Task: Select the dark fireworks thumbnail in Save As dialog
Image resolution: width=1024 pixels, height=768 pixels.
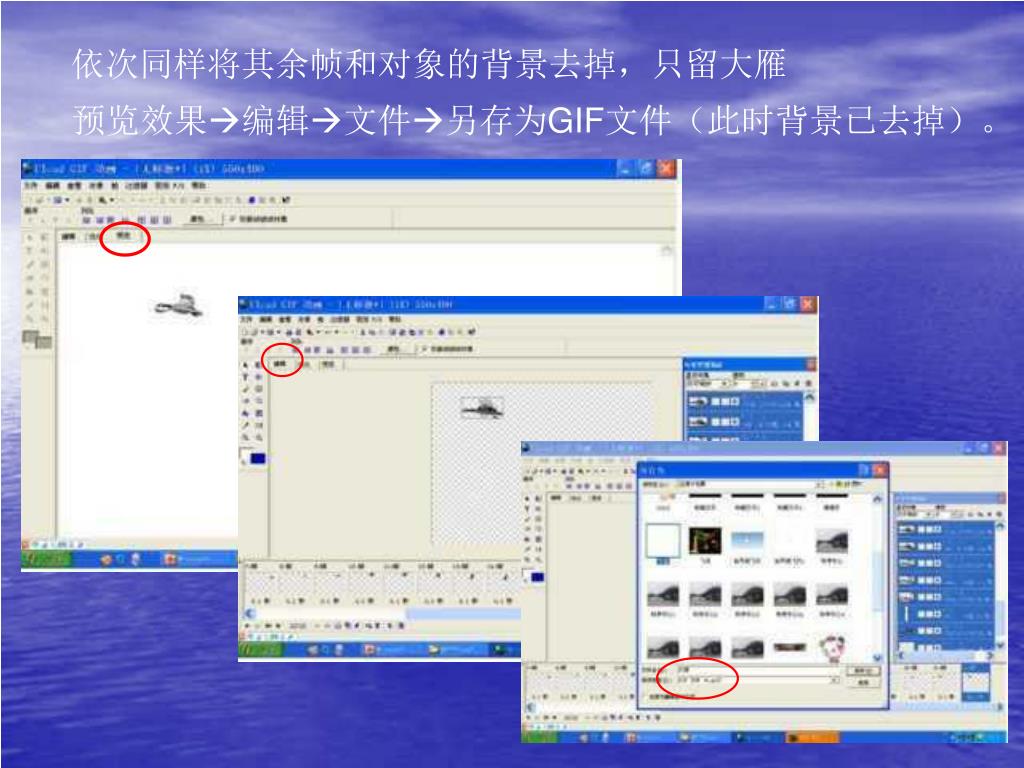Action: [705, 541]
